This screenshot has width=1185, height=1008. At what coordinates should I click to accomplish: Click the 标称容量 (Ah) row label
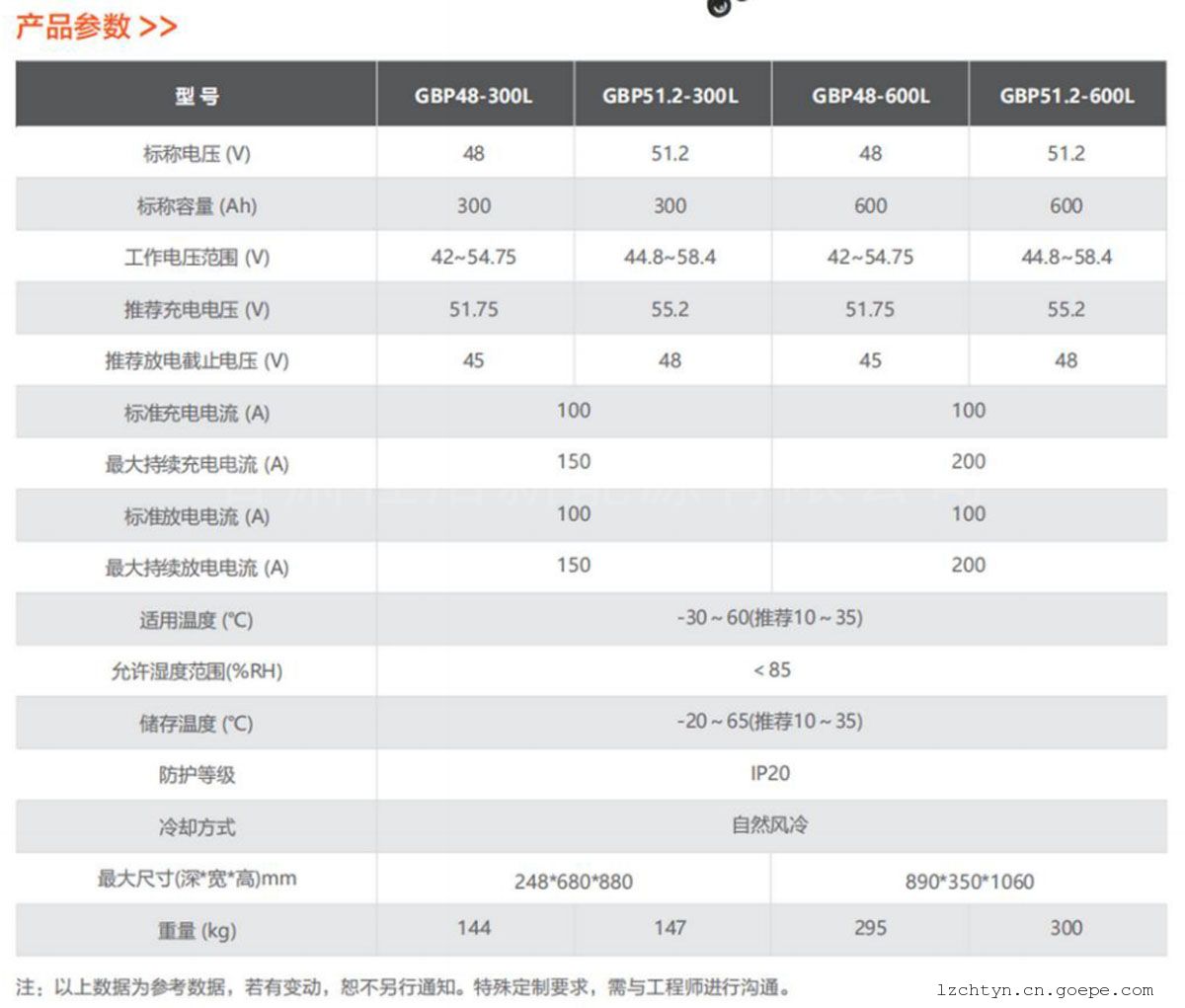(197, 206)
